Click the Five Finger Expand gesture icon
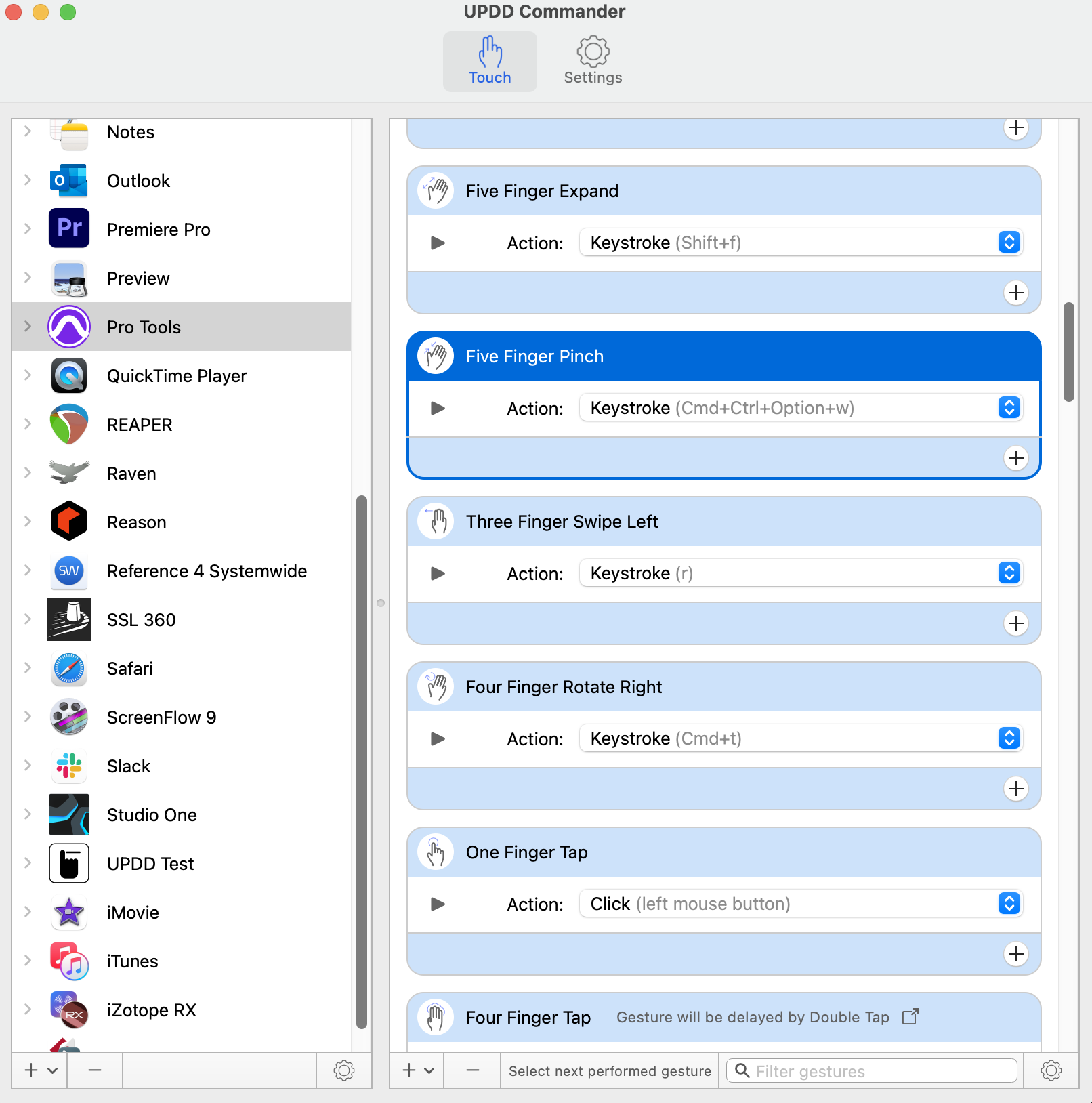 [436, 190]
